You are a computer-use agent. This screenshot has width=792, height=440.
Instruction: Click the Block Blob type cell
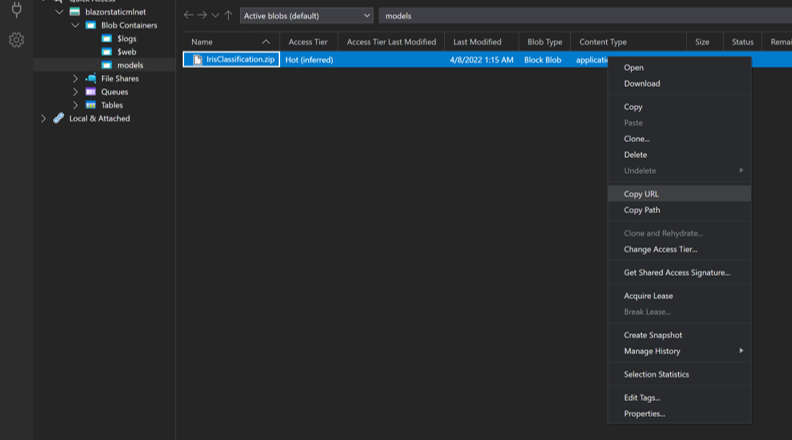tap(542, 60)
